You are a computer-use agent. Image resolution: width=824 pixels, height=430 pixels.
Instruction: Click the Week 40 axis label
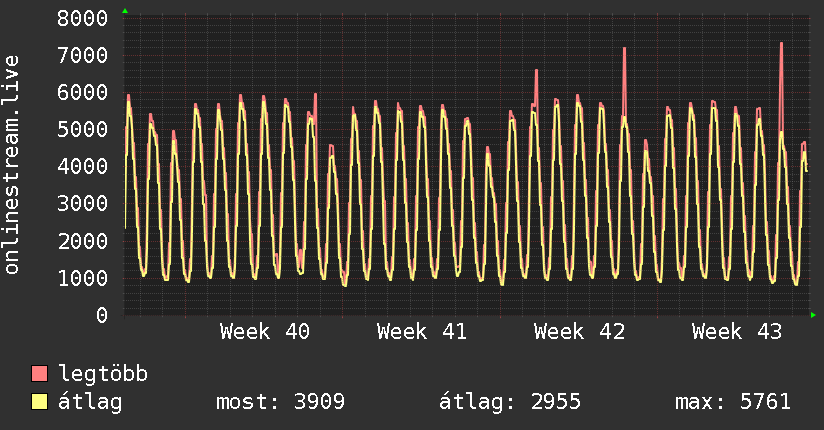tap(265, 332)
